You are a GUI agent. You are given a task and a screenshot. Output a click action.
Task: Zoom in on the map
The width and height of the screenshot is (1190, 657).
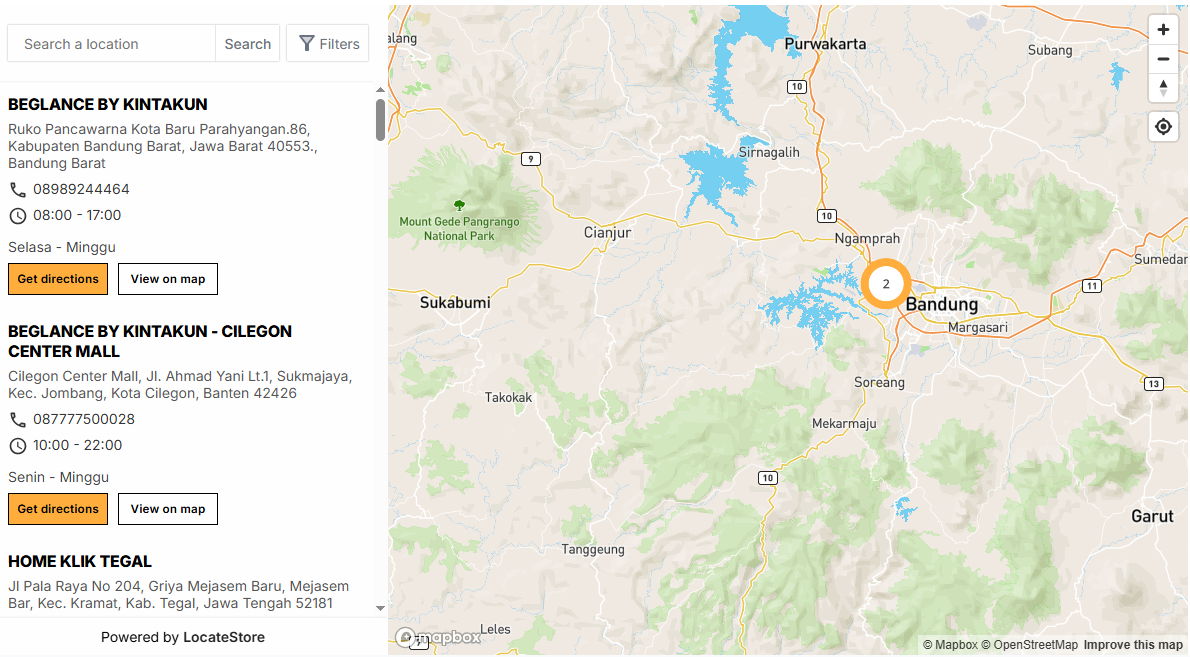pyautogui.click(x=1163, y=30)
